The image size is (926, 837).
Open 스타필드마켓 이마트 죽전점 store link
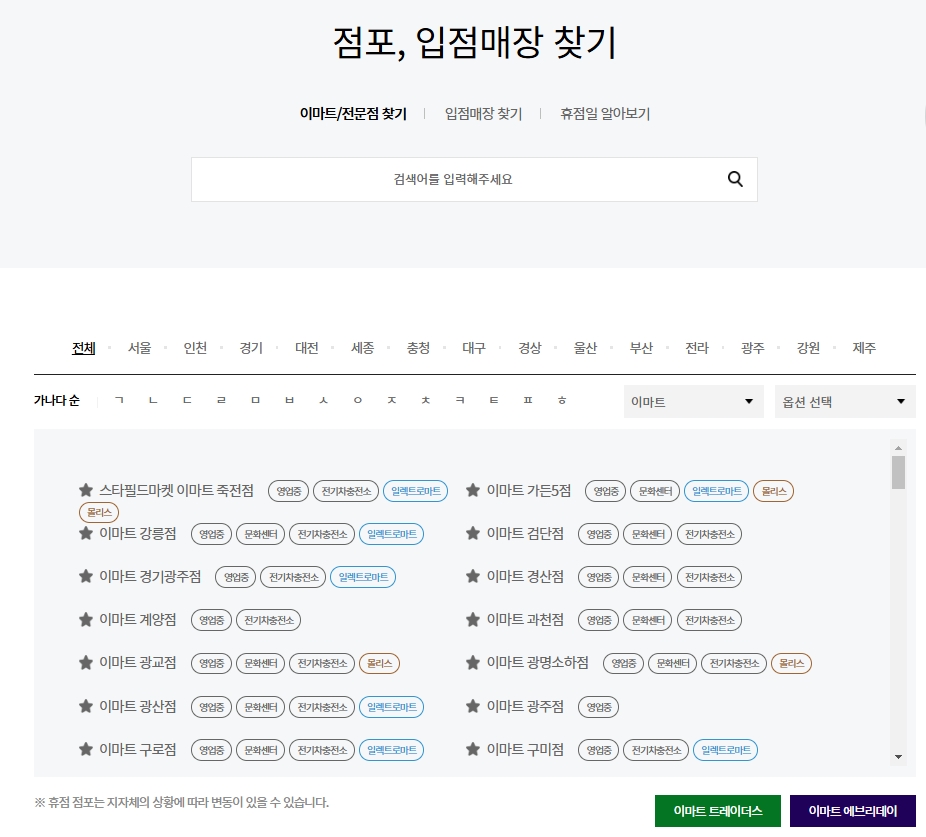point(177,490)
